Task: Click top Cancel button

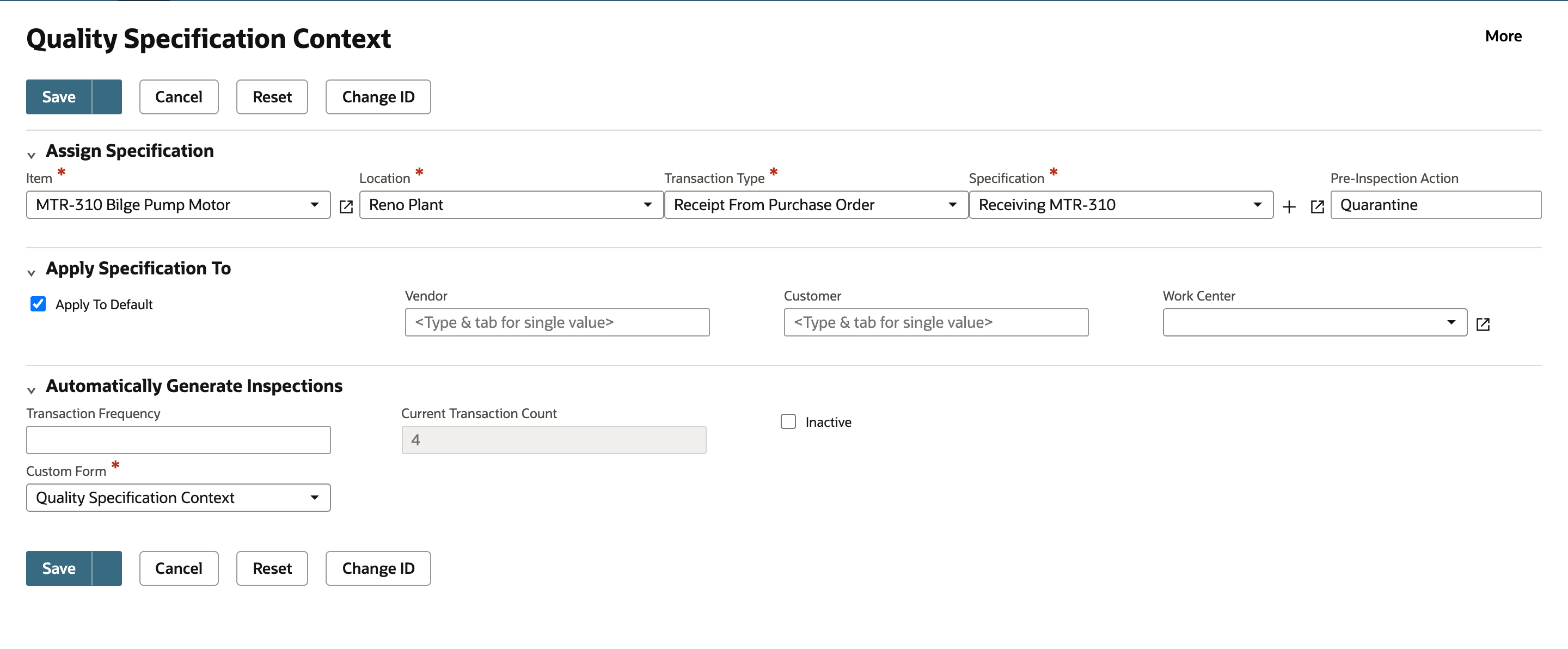Action: (x=179, y=97)
